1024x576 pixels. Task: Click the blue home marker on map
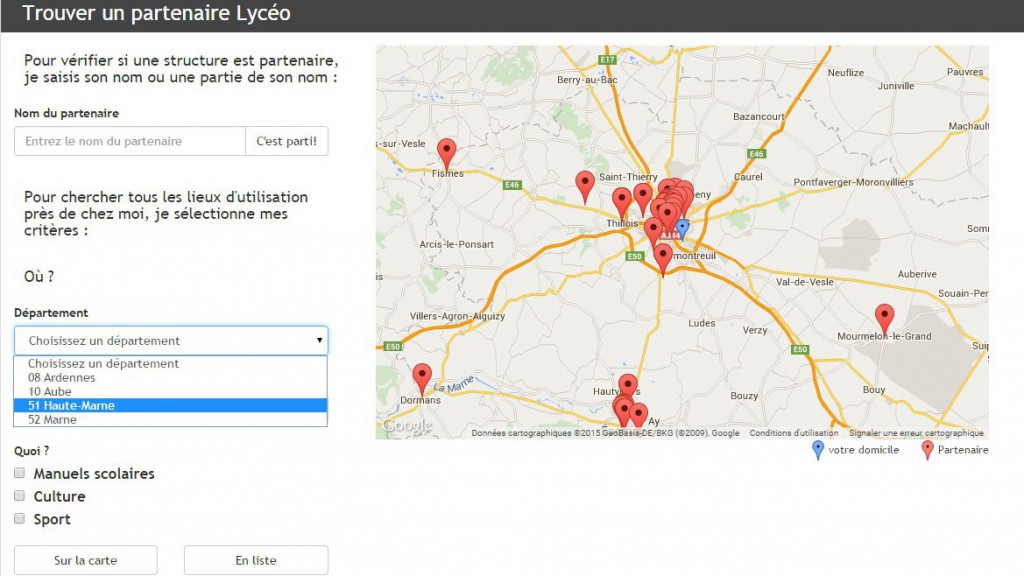[682, 229]
